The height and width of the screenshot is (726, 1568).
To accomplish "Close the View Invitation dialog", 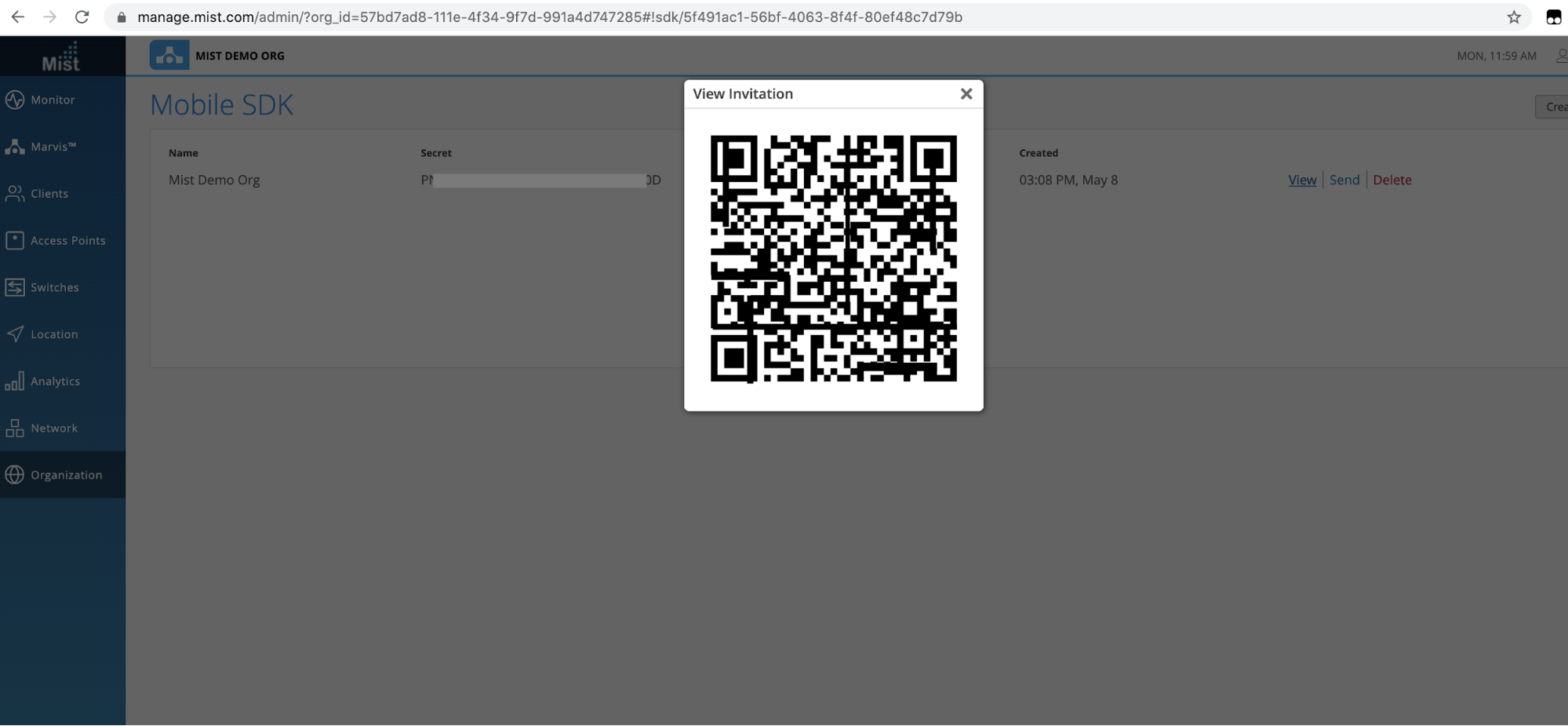I will 966,94.
